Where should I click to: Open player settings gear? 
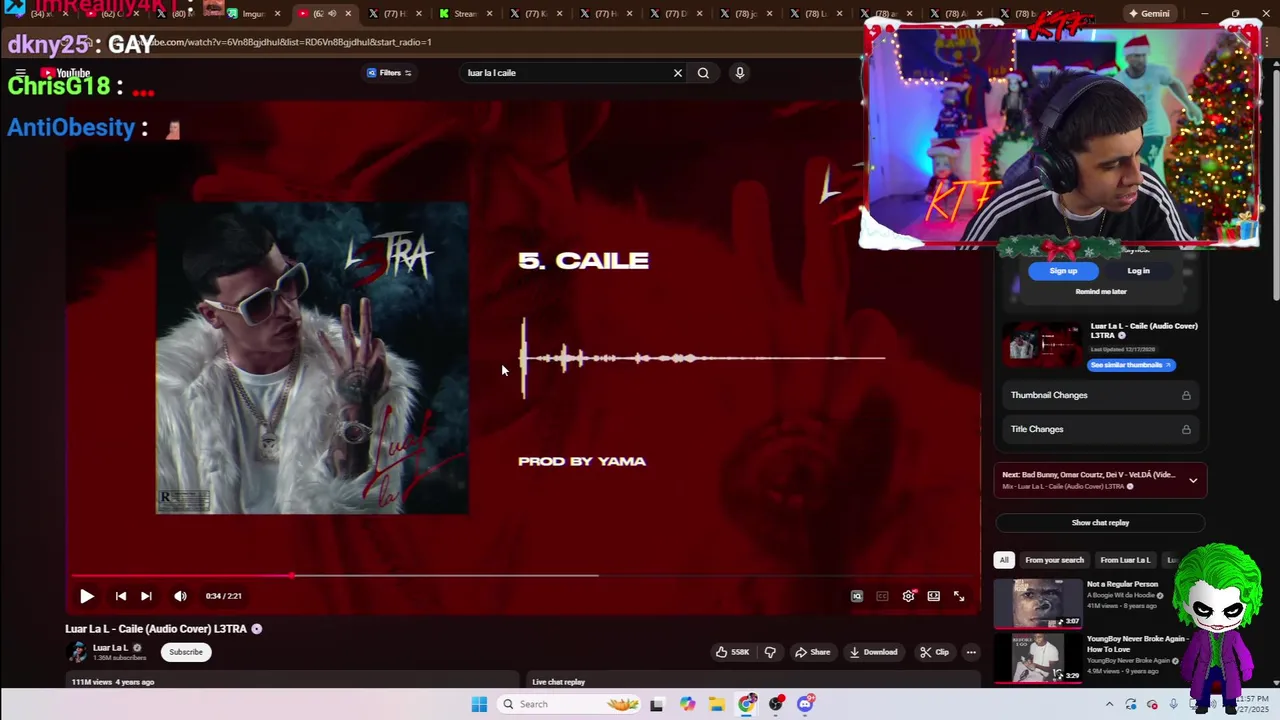click(x=908, y=596)
